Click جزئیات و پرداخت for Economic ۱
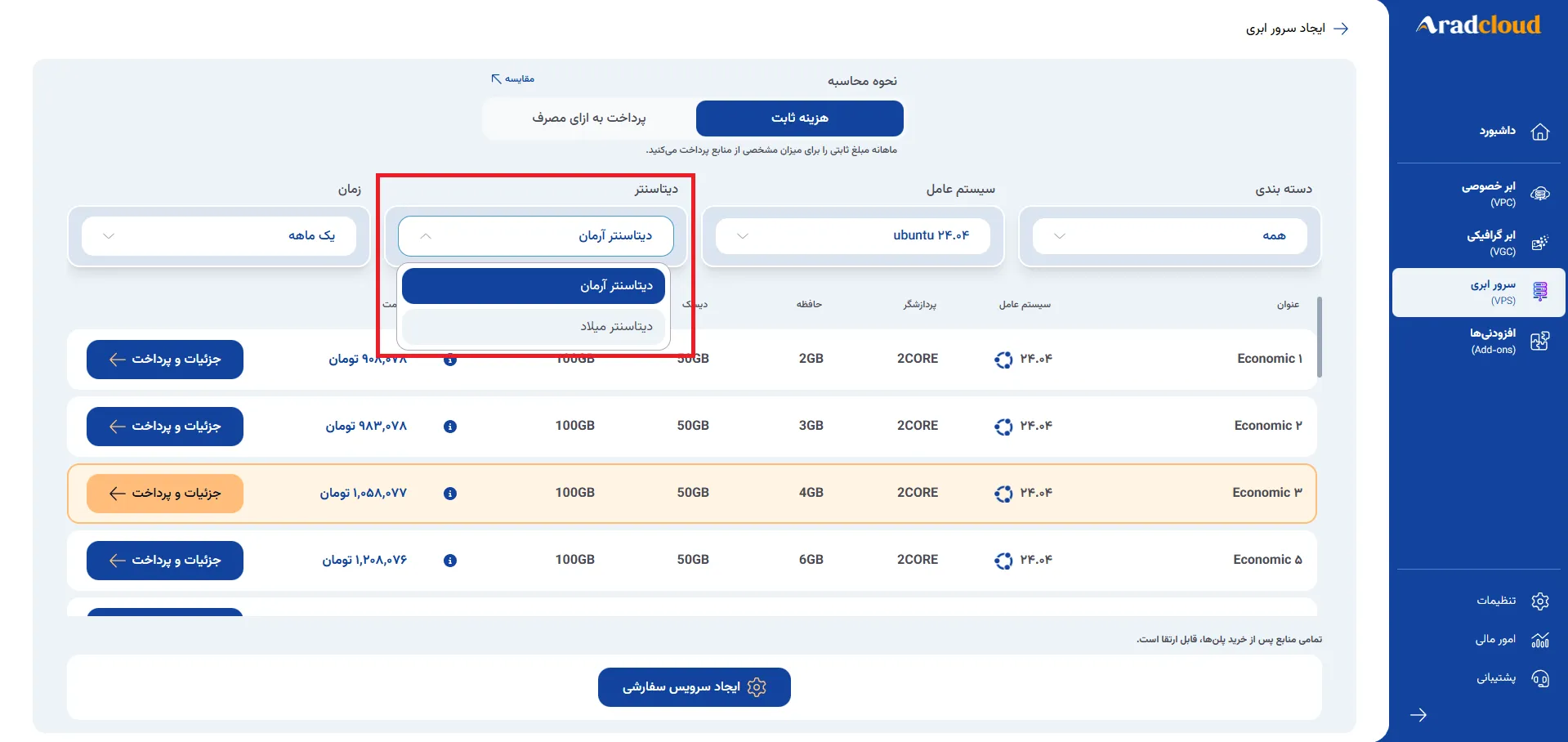This screenshot has height=742, width=1568. click(x=165, y=360)
